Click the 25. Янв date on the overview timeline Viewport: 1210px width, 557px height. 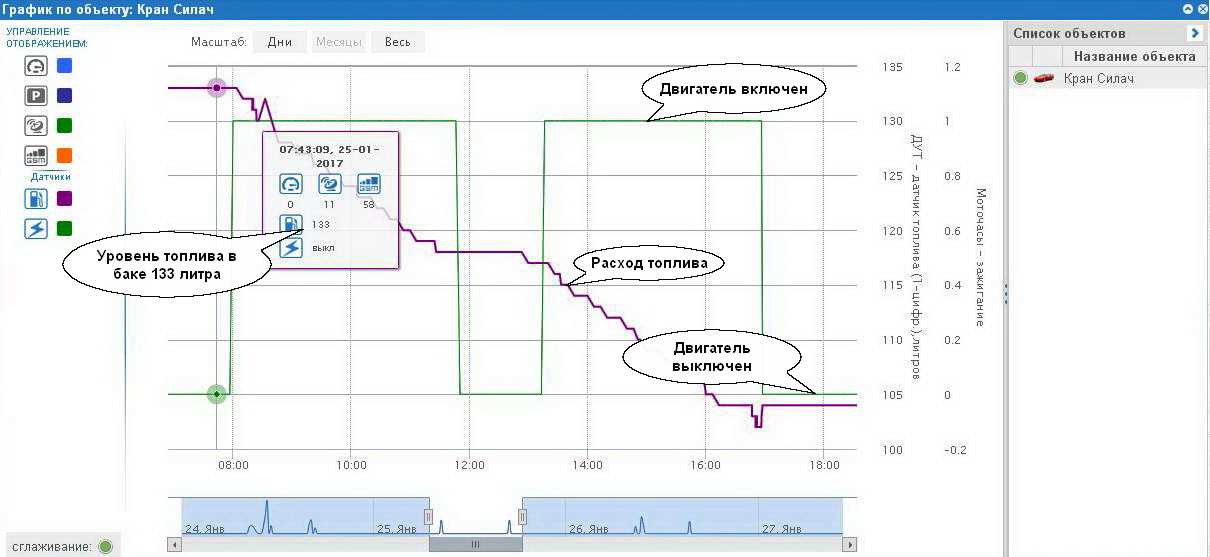[395, 528]
